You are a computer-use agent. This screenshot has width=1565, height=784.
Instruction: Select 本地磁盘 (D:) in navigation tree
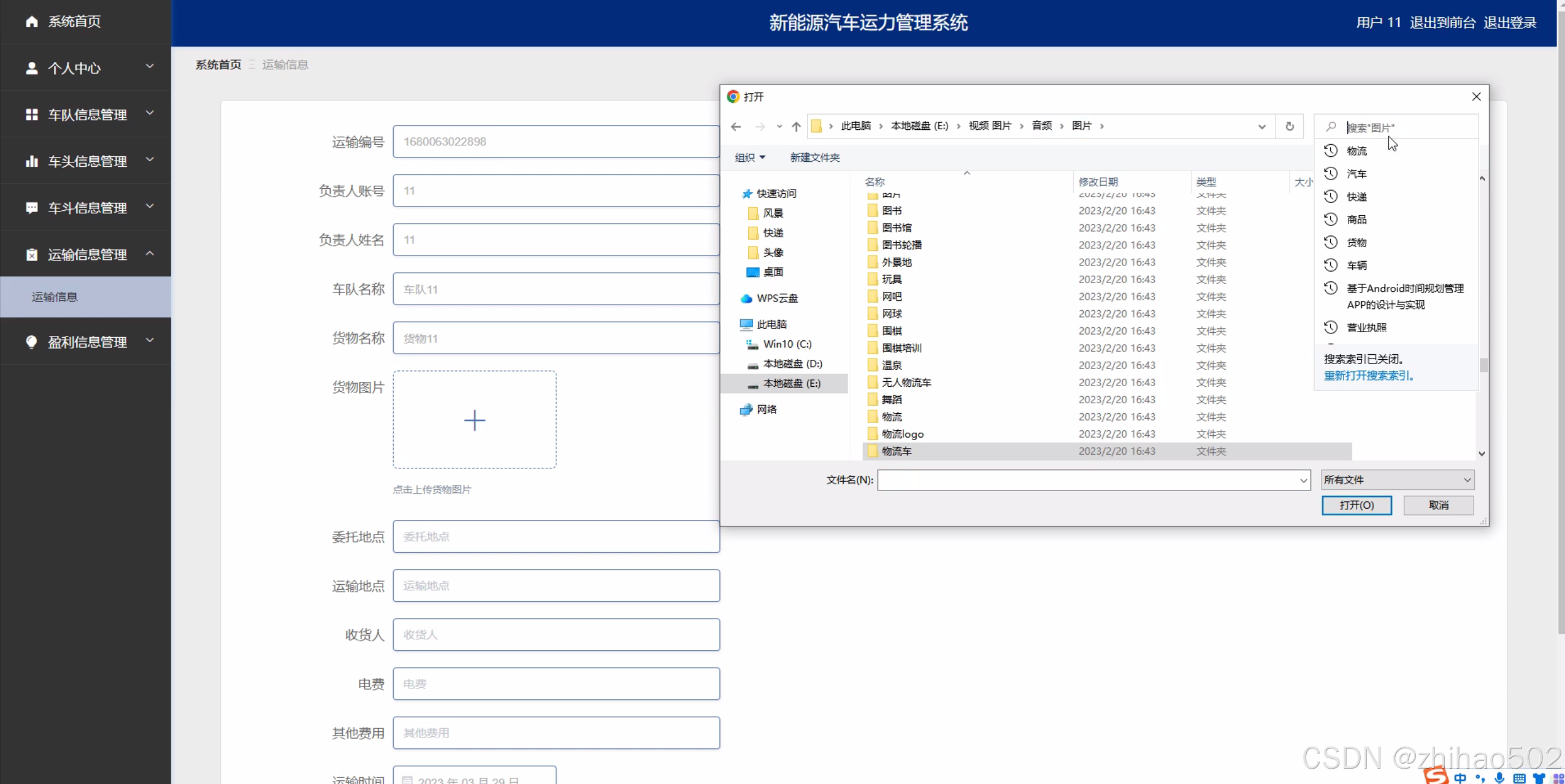792,364
